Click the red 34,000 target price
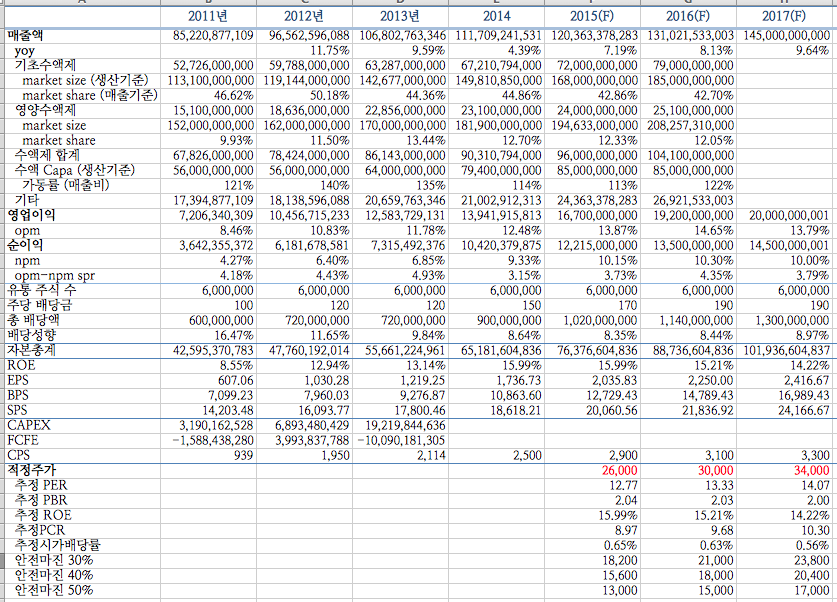Screen dimensions: 837x602 click(x=811, y=470)
